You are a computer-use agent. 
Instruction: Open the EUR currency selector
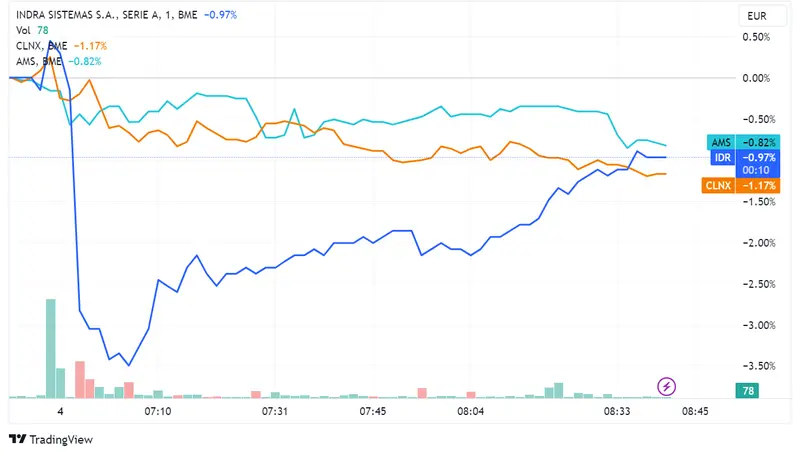point(757,17)
